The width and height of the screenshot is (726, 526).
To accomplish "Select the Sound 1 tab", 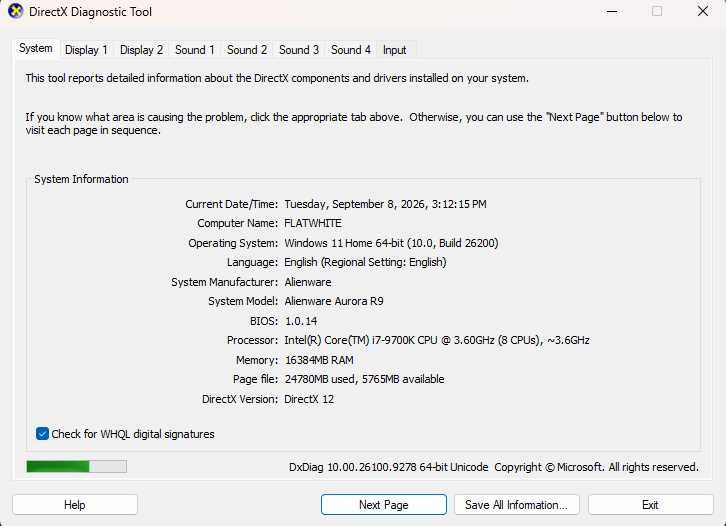I will [194, 50].
